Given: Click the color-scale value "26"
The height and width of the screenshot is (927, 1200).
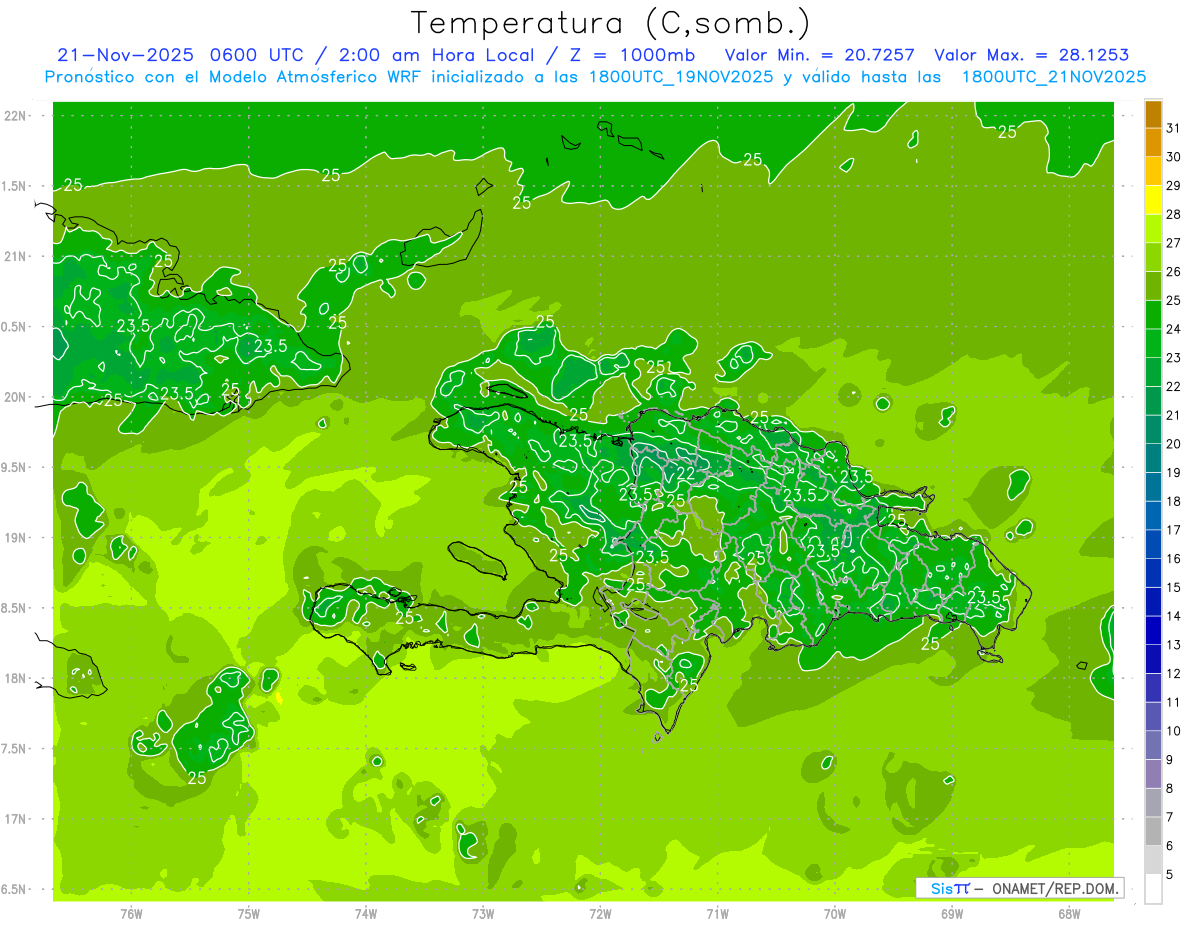Looking at the screenshot, I should (1174, 272).
